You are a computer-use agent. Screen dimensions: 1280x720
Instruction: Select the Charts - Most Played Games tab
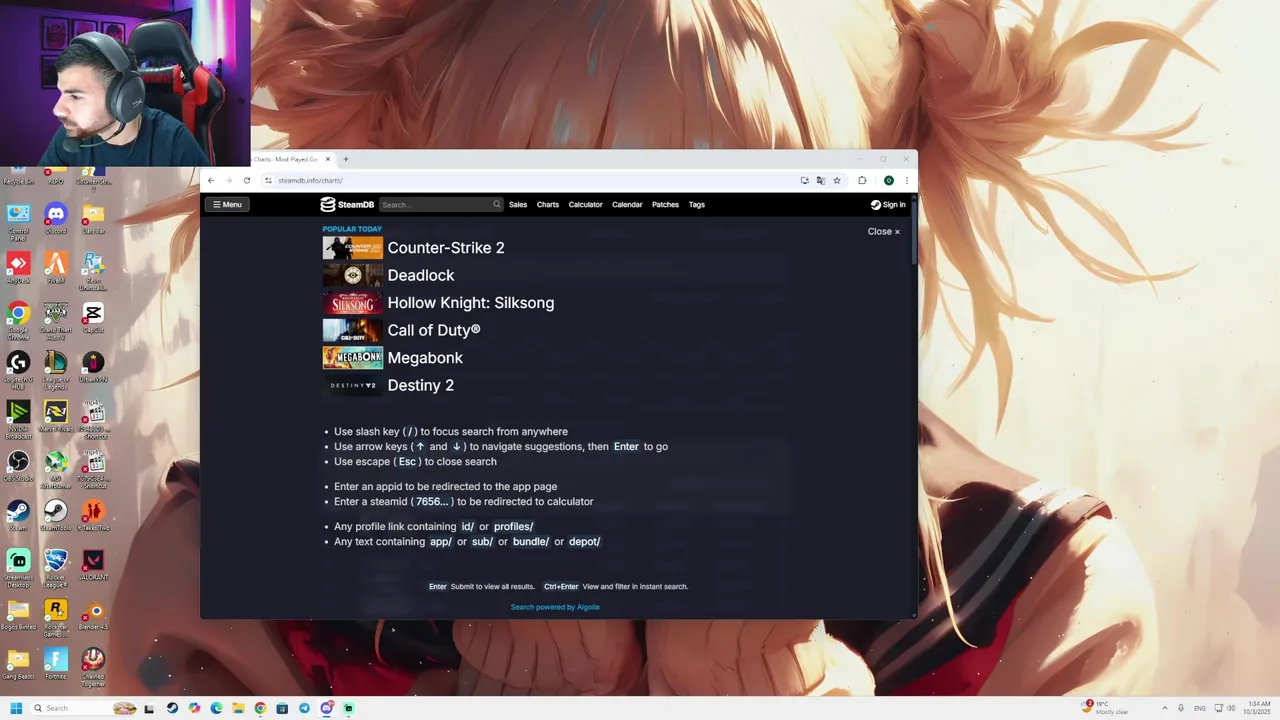(x=286, y=159)
